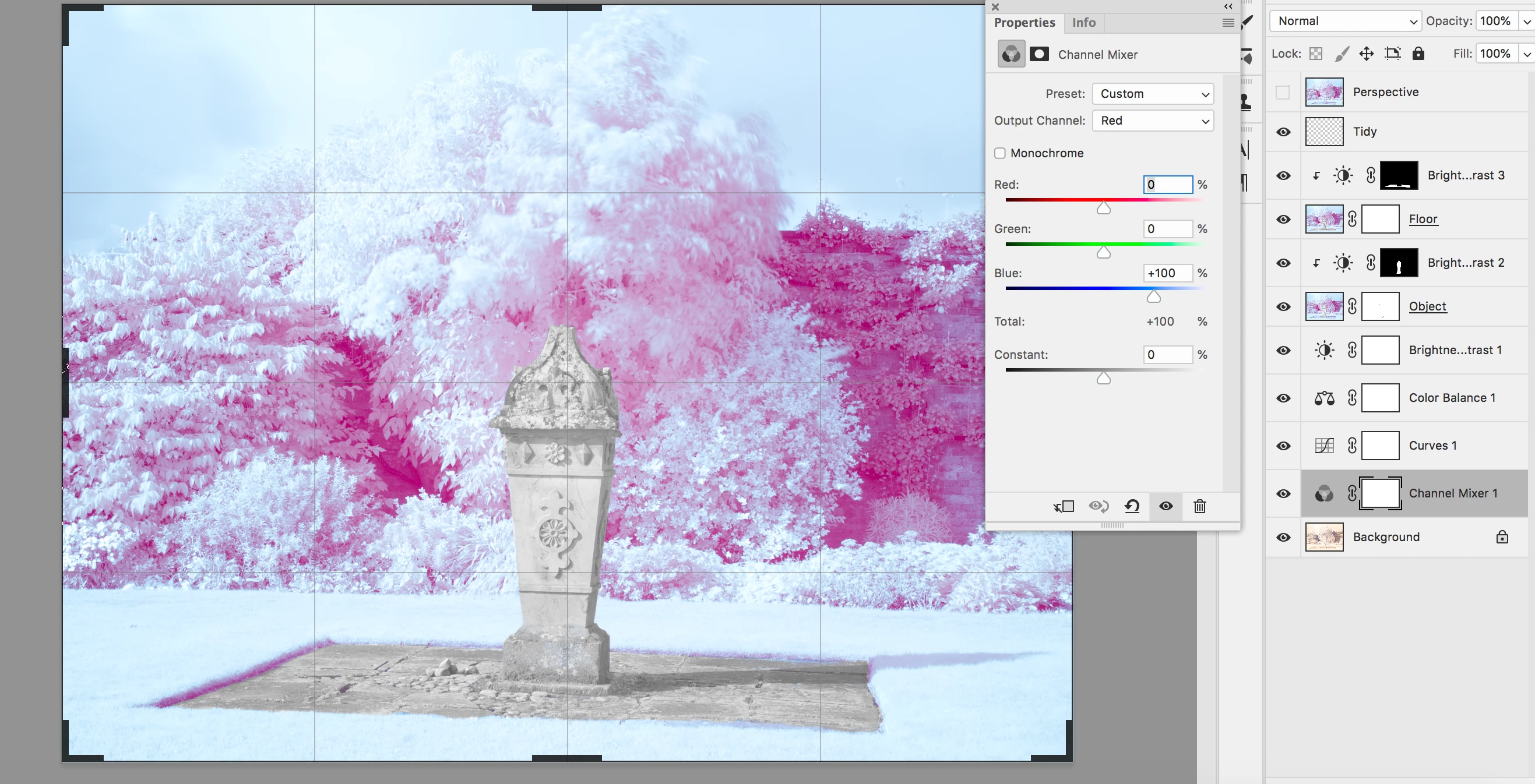Select the Properties tab
The width and height of the screenshot is (1535, 784).
pos(1024,23)
